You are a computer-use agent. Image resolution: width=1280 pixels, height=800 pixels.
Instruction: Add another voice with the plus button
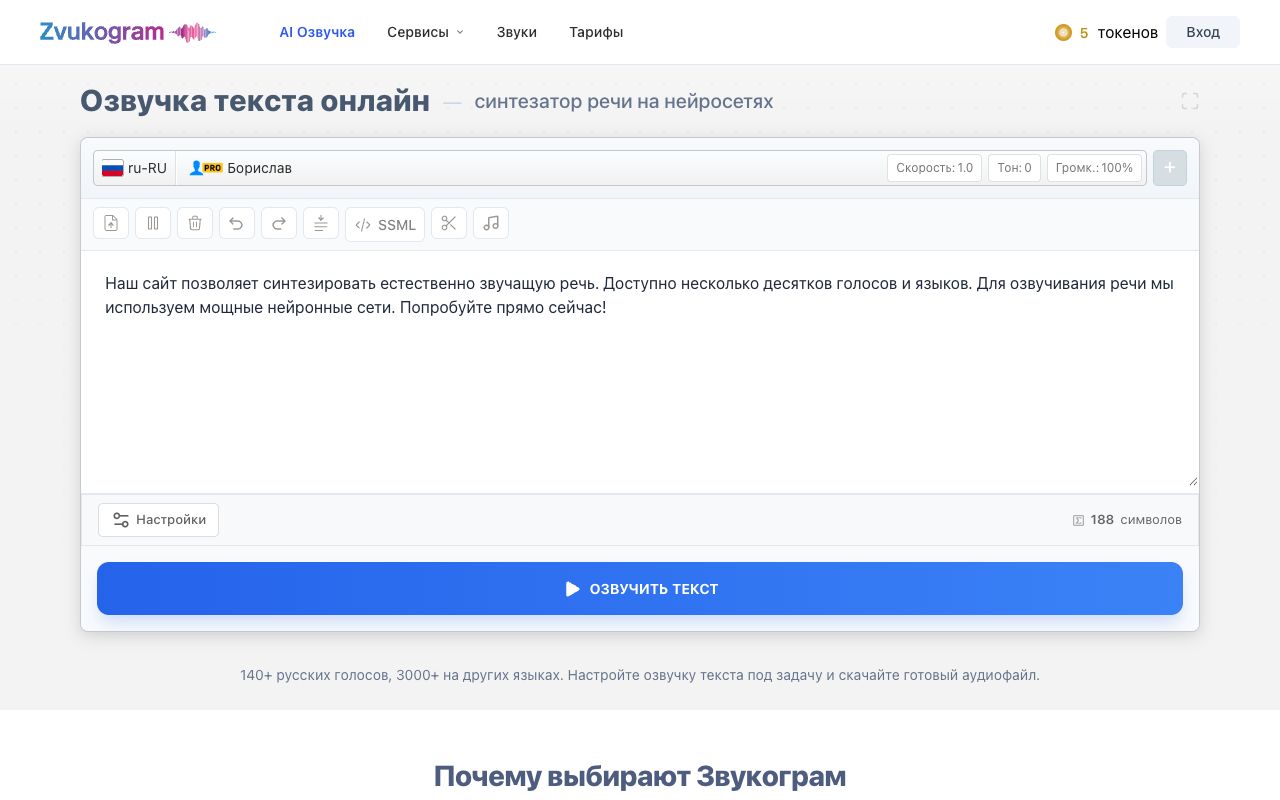click(1170, 168)
